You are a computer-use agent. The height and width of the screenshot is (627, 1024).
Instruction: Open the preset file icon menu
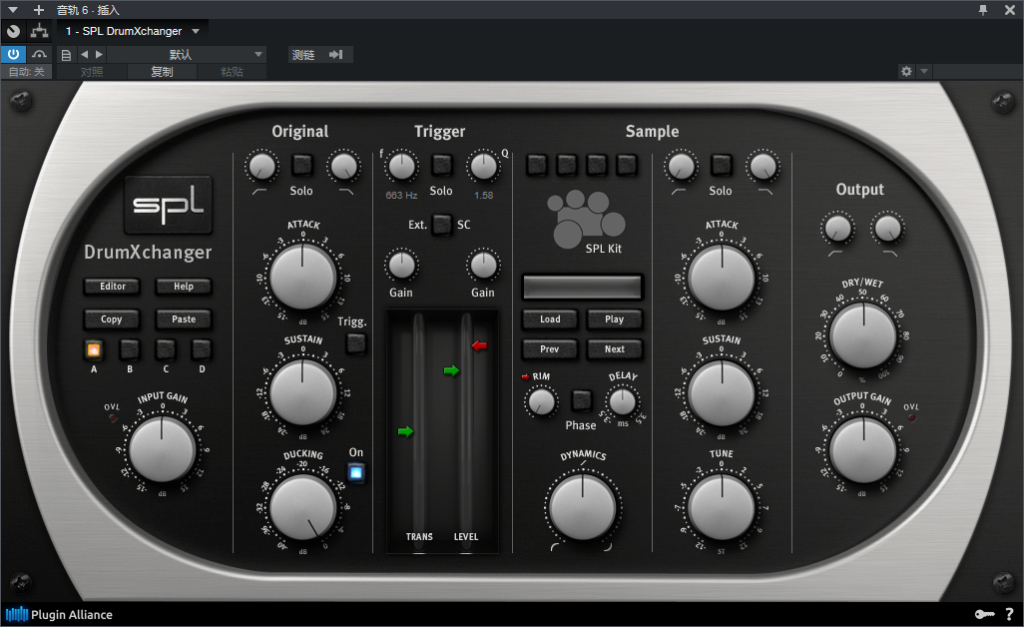click(66, 55)
